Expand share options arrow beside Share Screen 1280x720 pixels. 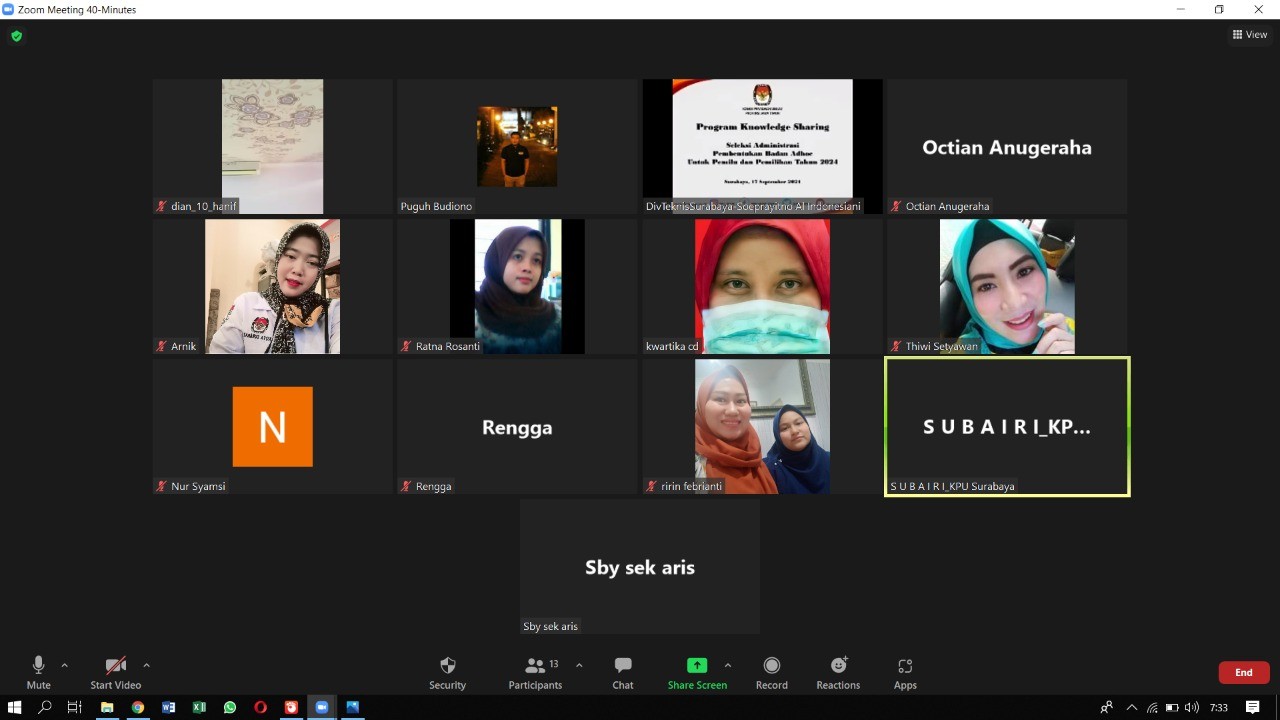[x=727, y=665]
